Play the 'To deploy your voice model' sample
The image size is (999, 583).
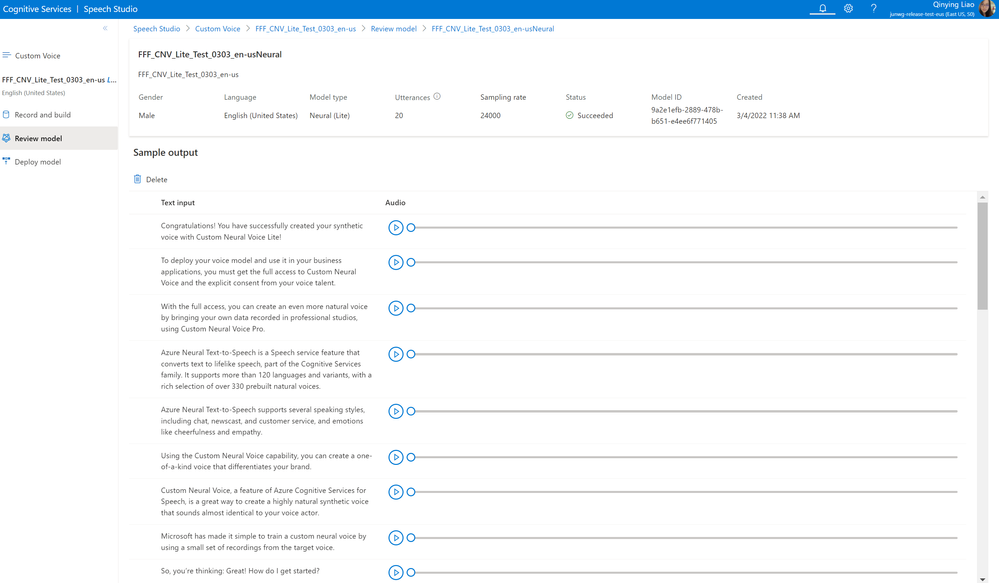coord(396,262)
